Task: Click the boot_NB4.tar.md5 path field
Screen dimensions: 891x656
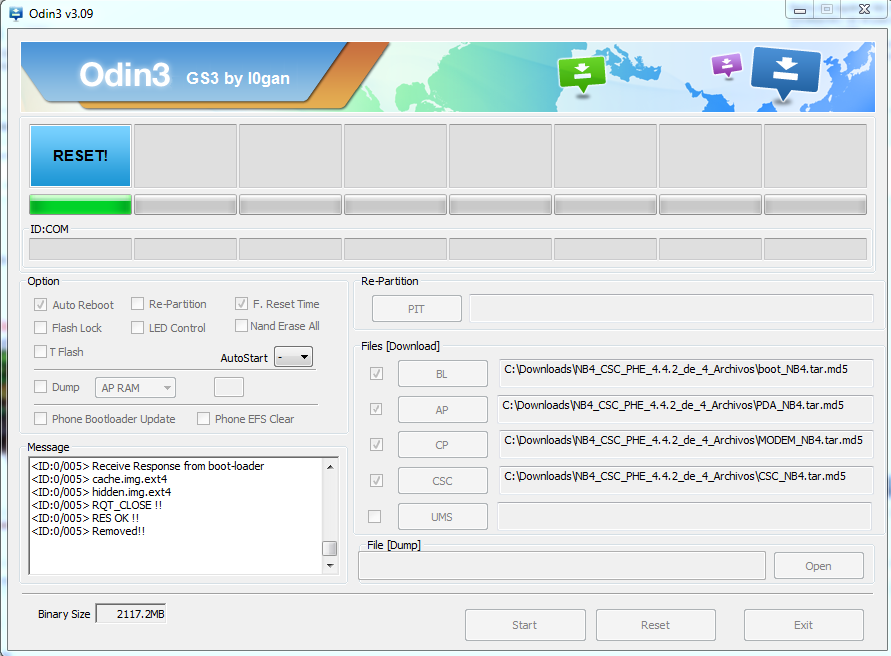Action: [x=686, y=373]
